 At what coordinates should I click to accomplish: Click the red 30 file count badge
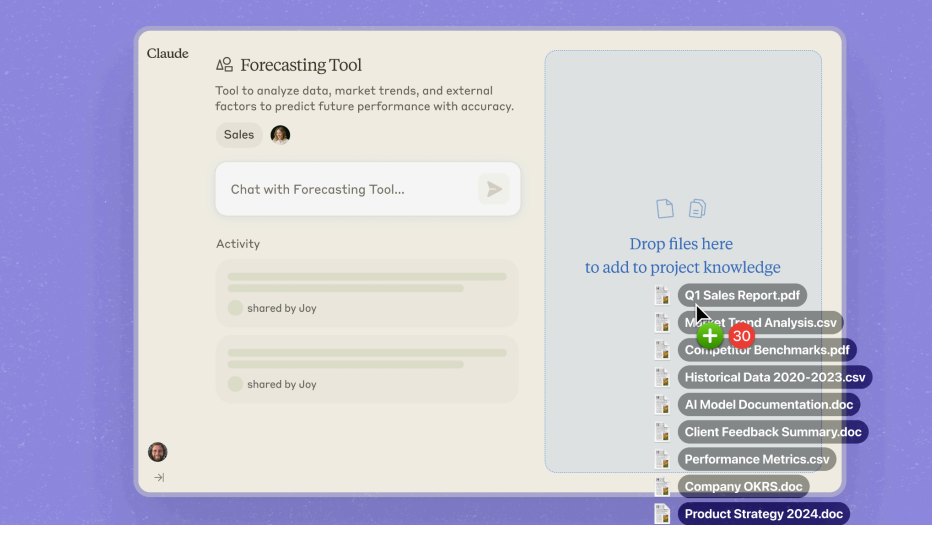(741, 336)
